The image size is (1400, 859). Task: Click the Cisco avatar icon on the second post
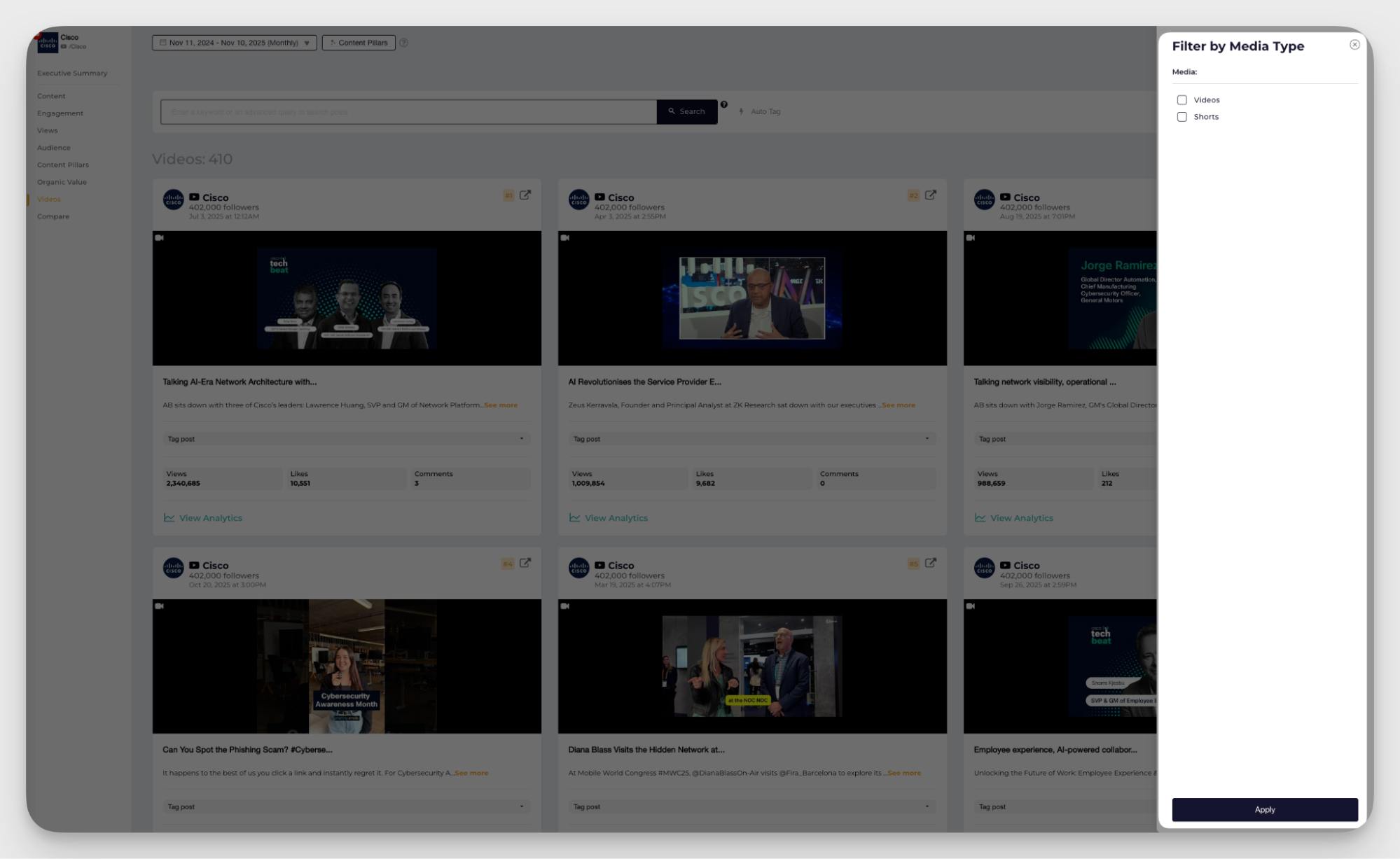point(578,200)
